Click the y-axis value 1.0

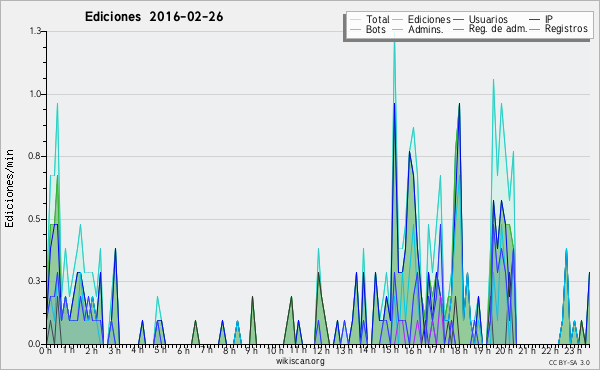(35, 94)
